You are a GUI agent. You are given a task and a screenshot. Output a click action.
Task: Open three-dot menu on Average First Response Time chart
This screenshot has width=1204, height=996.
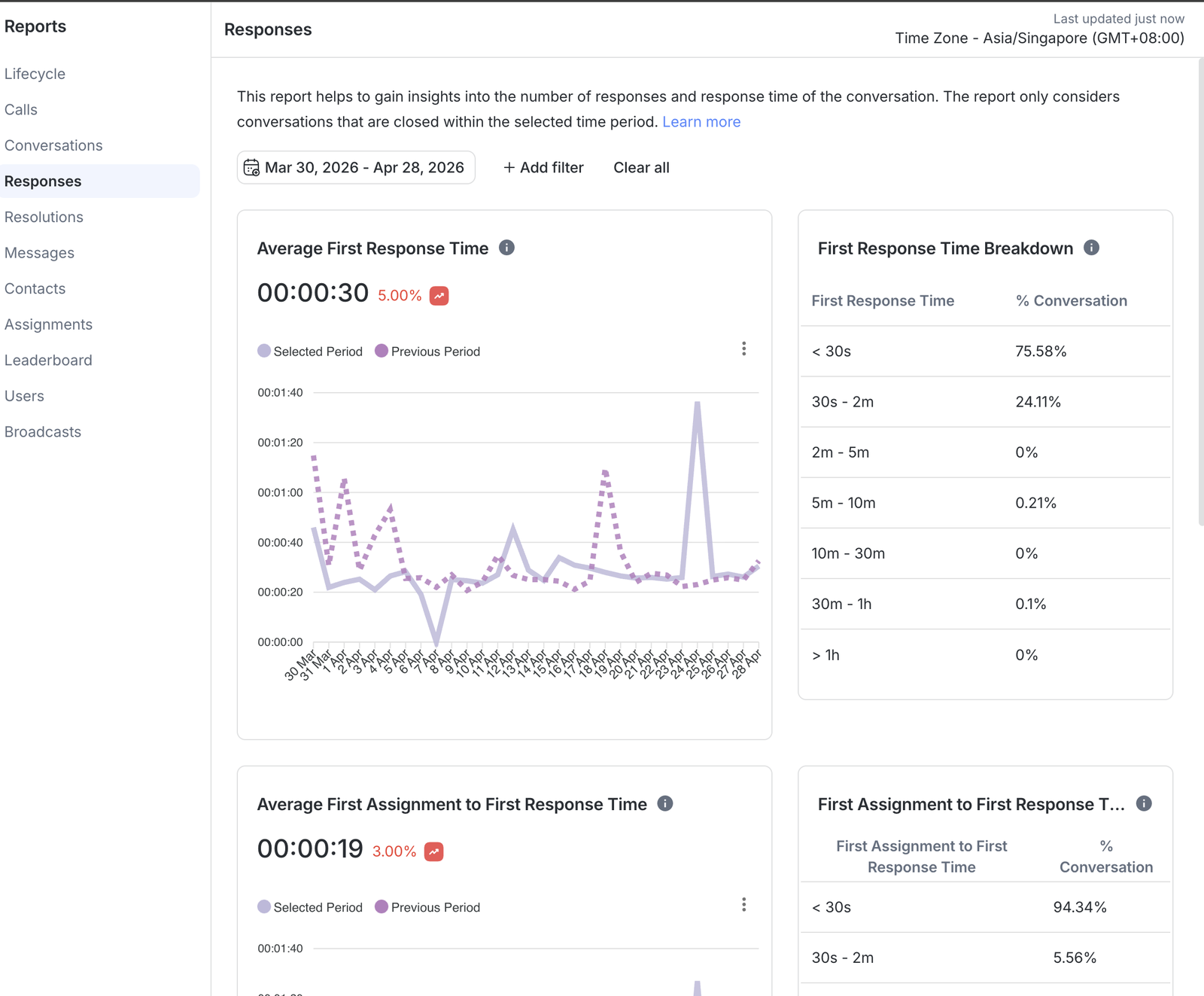744,349
